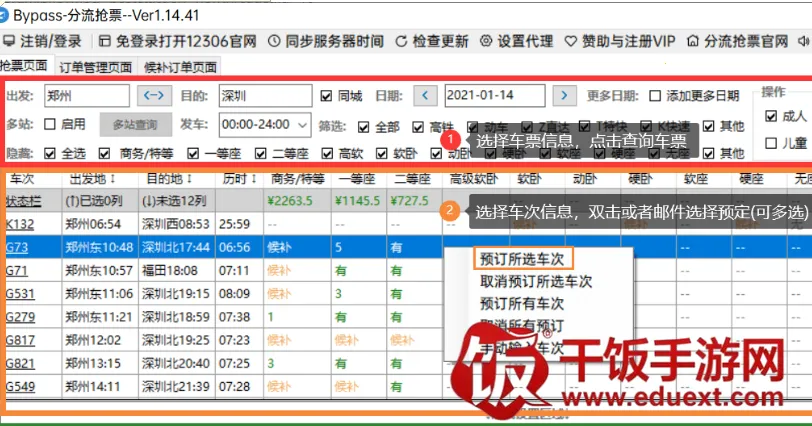812x426 pixels.
Task: Click the 目的 destination input field
Action: tap(264, 96)
